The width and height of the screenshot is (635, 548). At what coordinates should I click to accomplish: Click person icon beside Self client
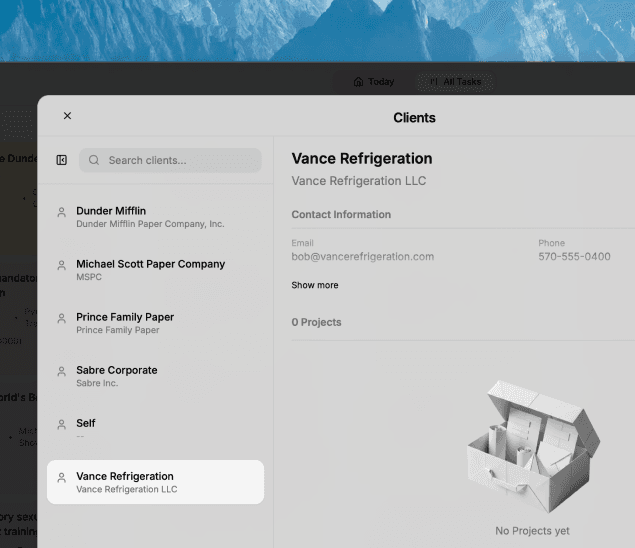61,424
